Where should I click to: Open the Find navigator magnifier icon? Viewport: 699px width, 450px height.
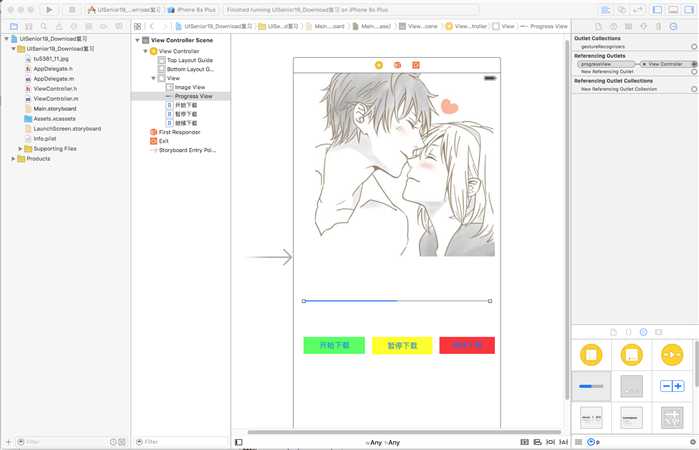[44, 26]
